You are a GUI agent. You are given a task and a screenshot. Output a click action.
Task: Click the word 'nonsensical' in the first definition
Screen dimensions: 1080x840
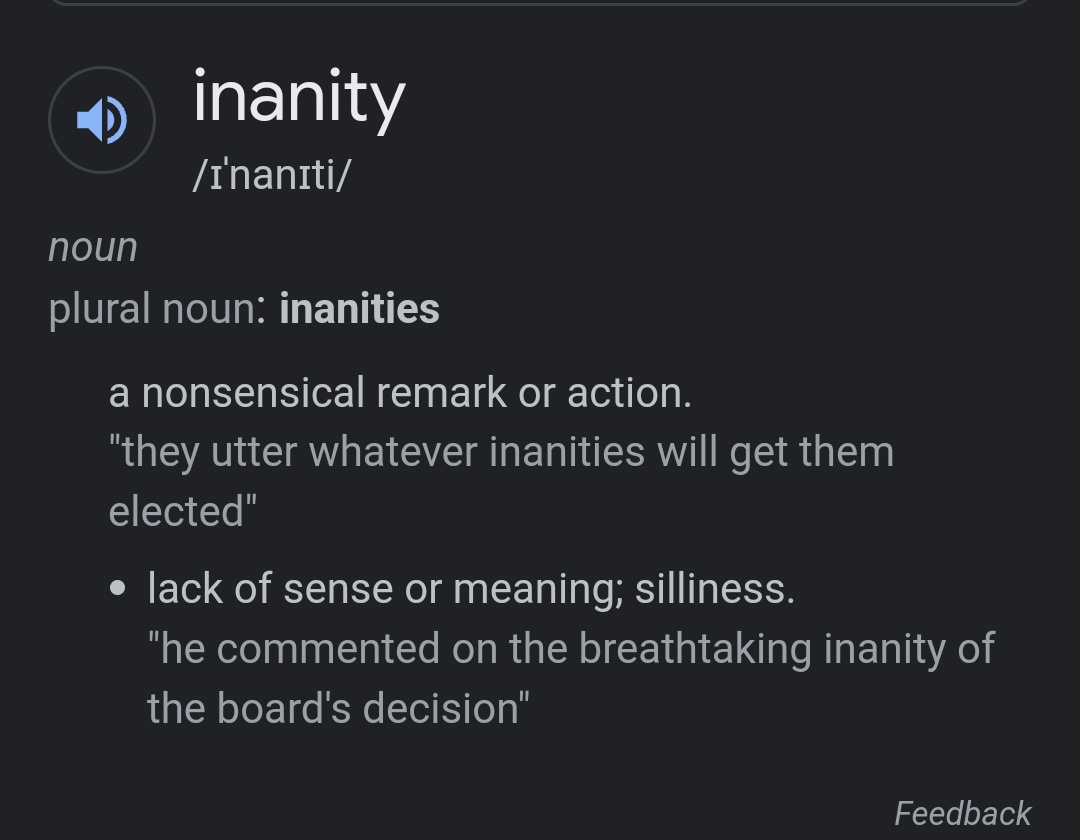(253, 393)
